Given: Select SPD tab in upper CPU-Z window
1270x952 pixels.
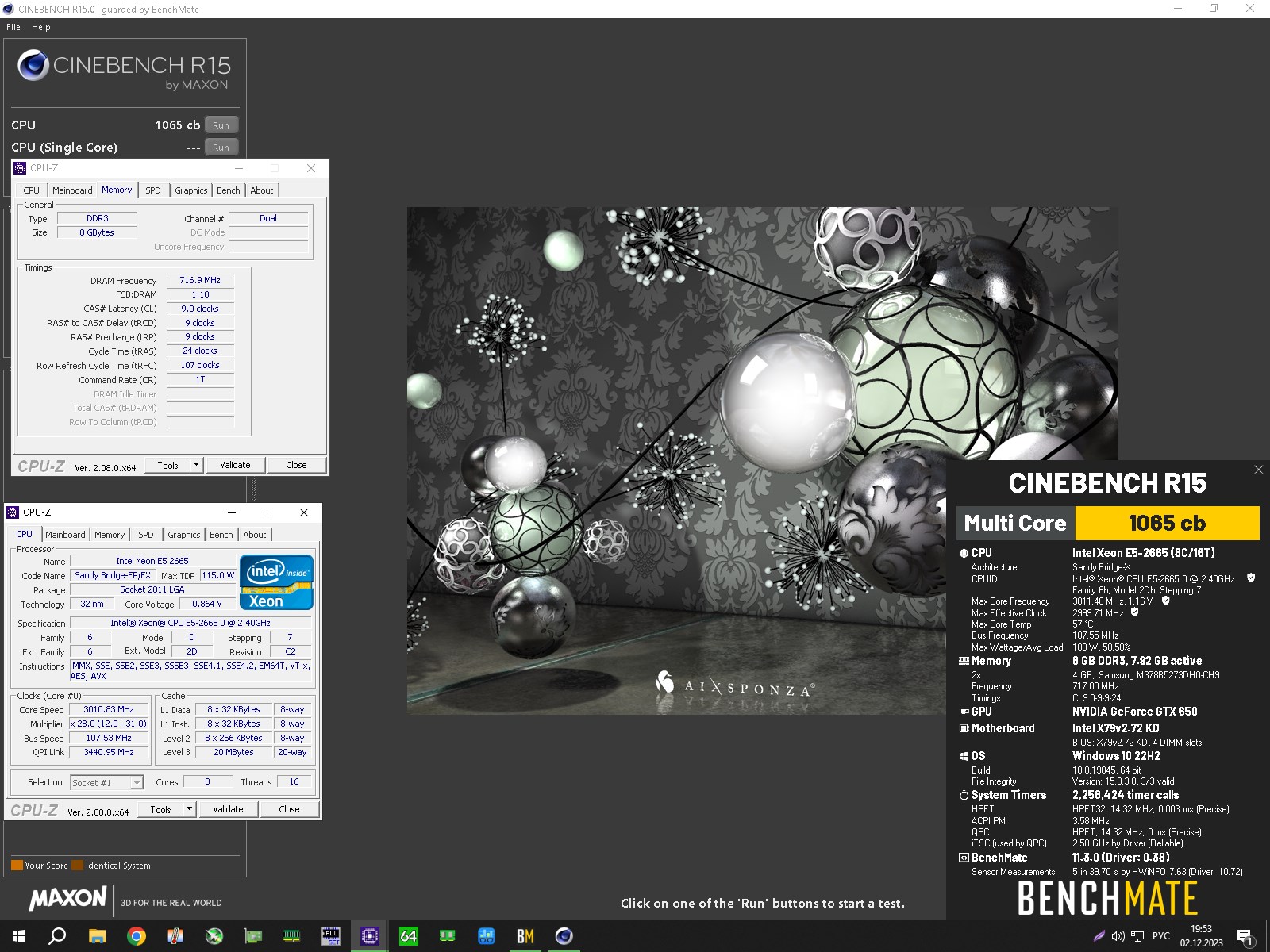Looking at the screenshot, I should tap(153, 190).
